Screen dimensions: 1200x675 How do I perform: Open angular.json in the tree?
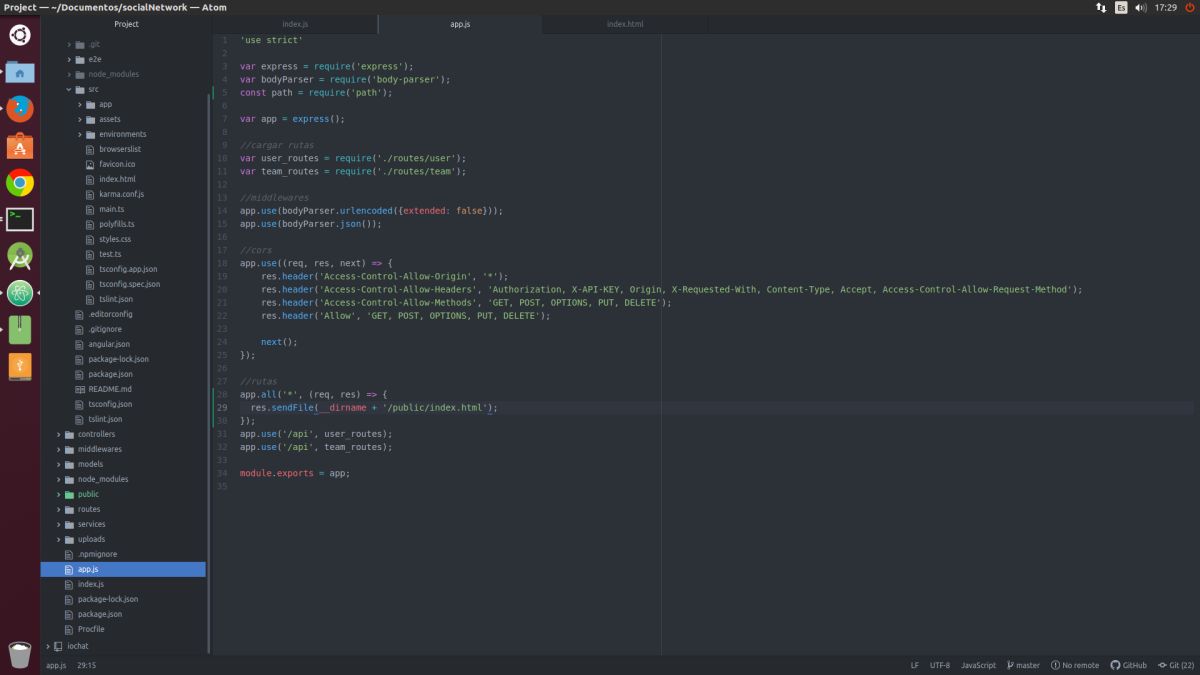click(x=108, y=344)
